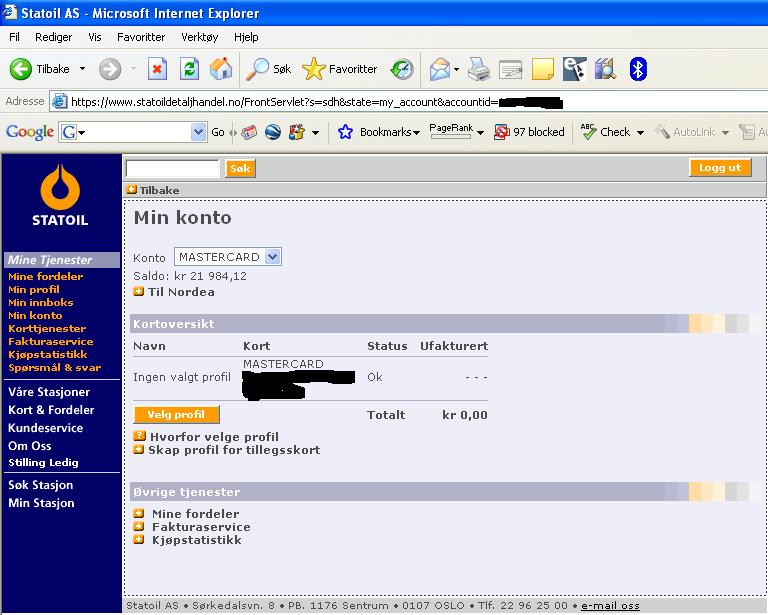Click the Bluetooth icon in toolbar

[638, 69]
